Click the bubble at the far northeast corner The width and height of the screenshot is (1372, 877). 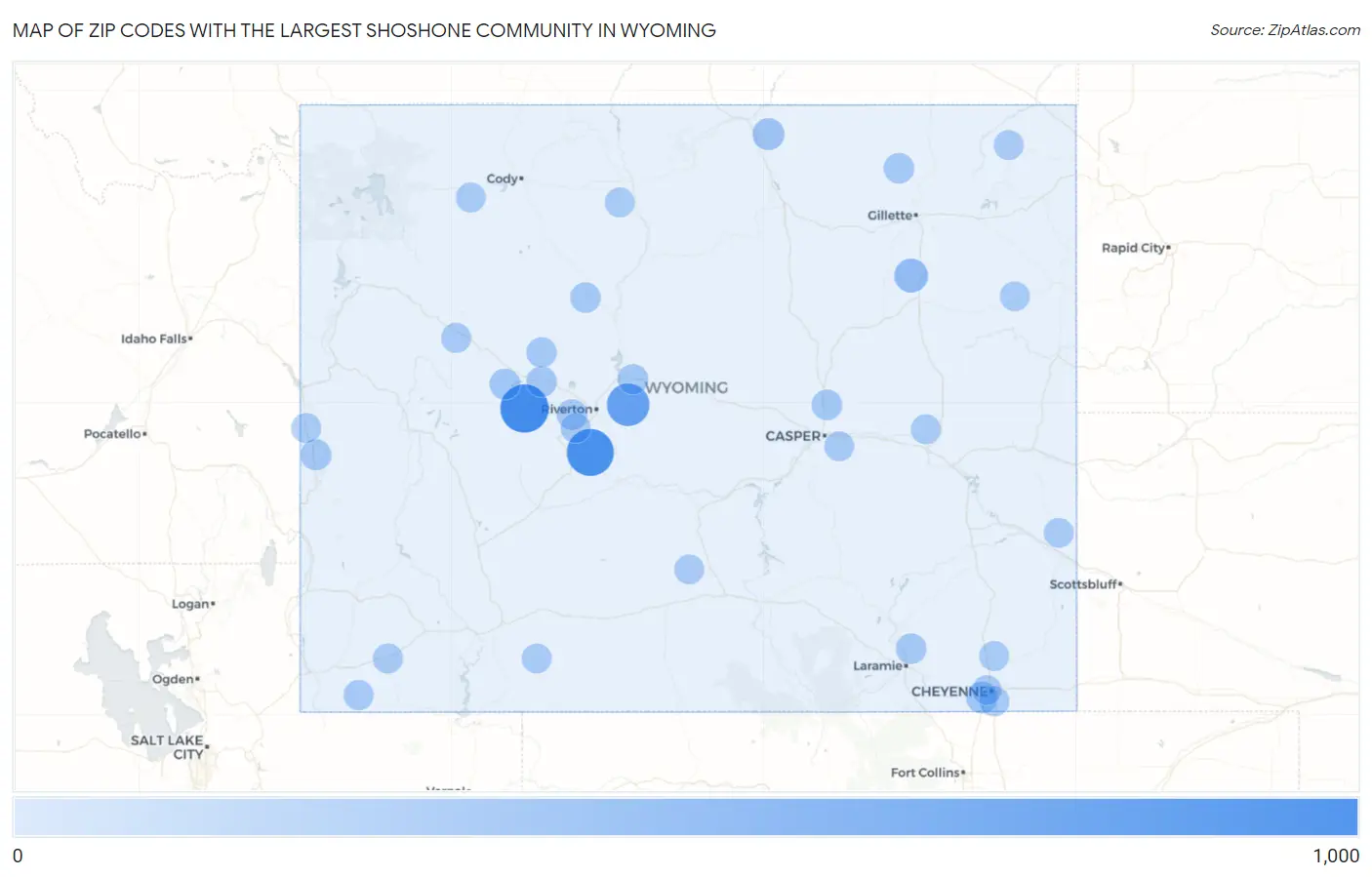coord(1008,145)
